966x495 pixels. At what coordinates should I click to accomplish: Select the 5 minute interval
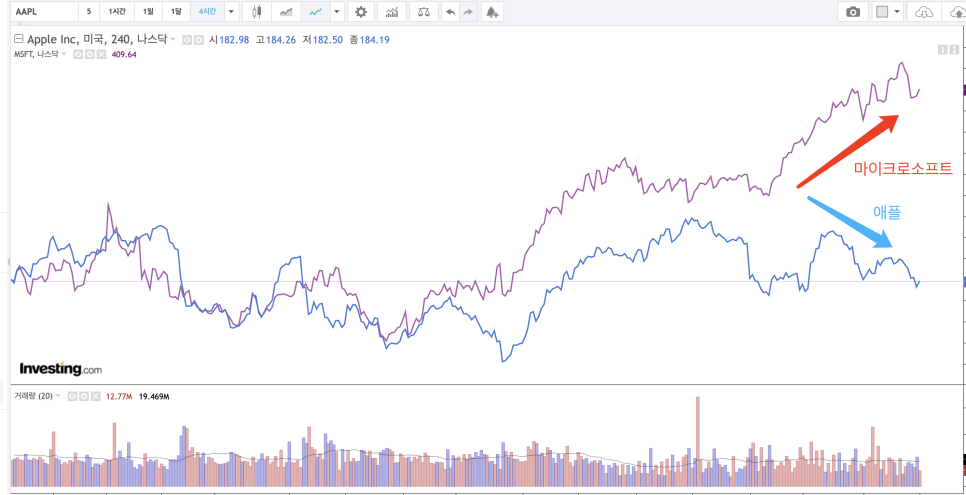89,12
